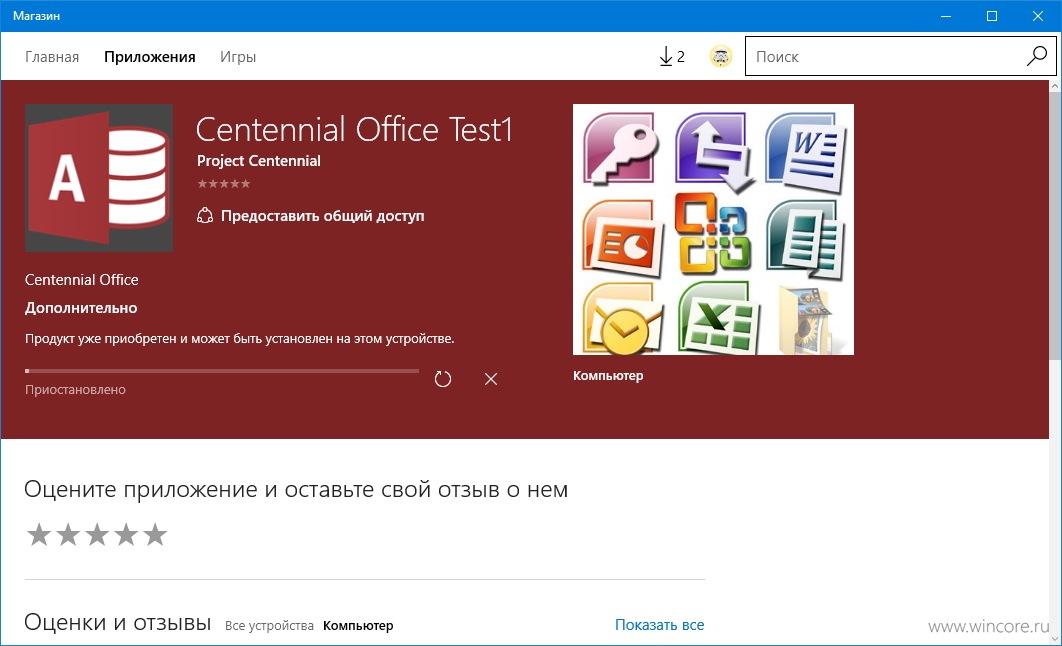Click the search magnifier icon
1062x646 pixels.
1036,56
